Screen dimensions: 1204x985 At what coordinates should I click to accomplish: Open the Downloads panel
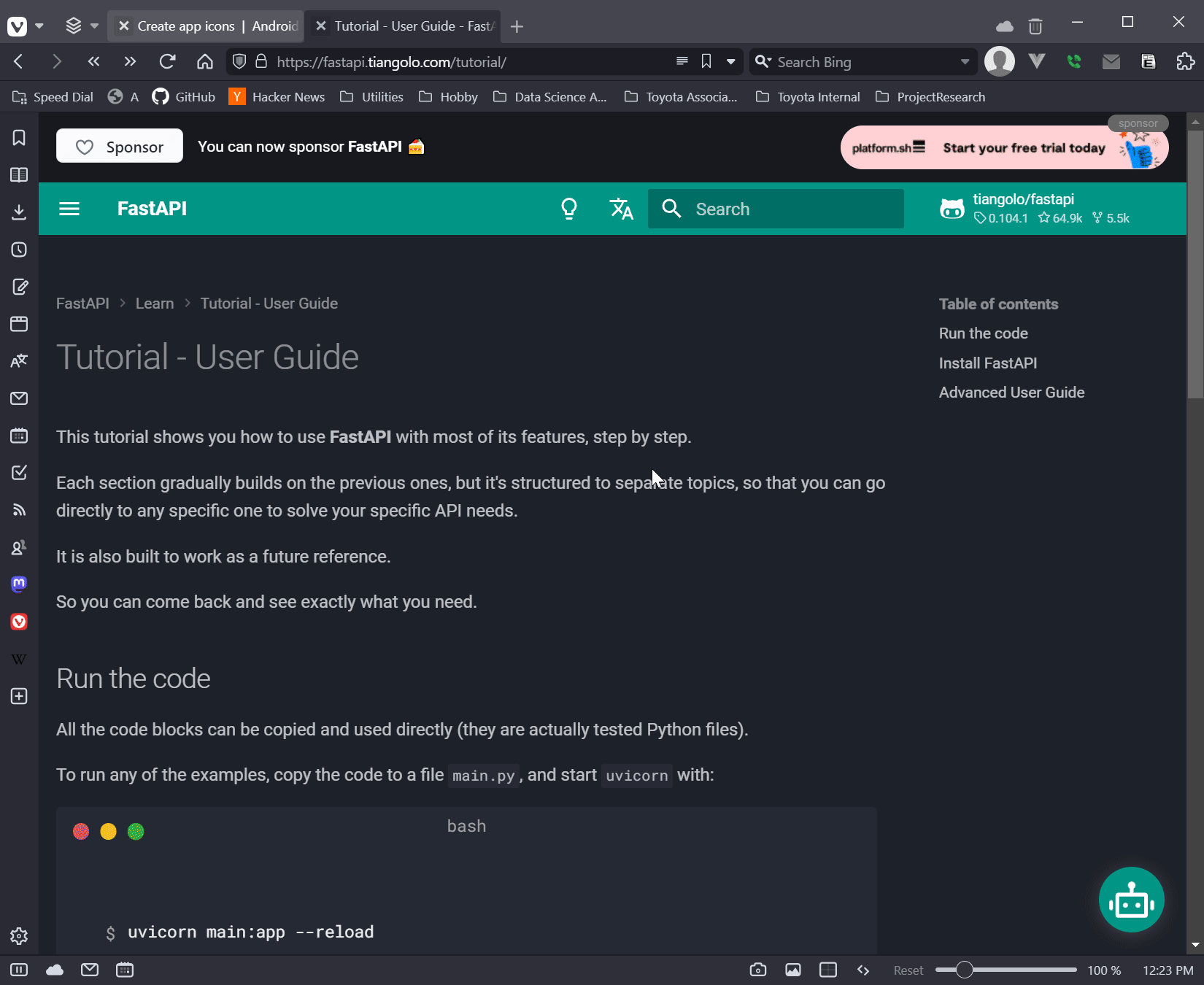pos(19,212)
